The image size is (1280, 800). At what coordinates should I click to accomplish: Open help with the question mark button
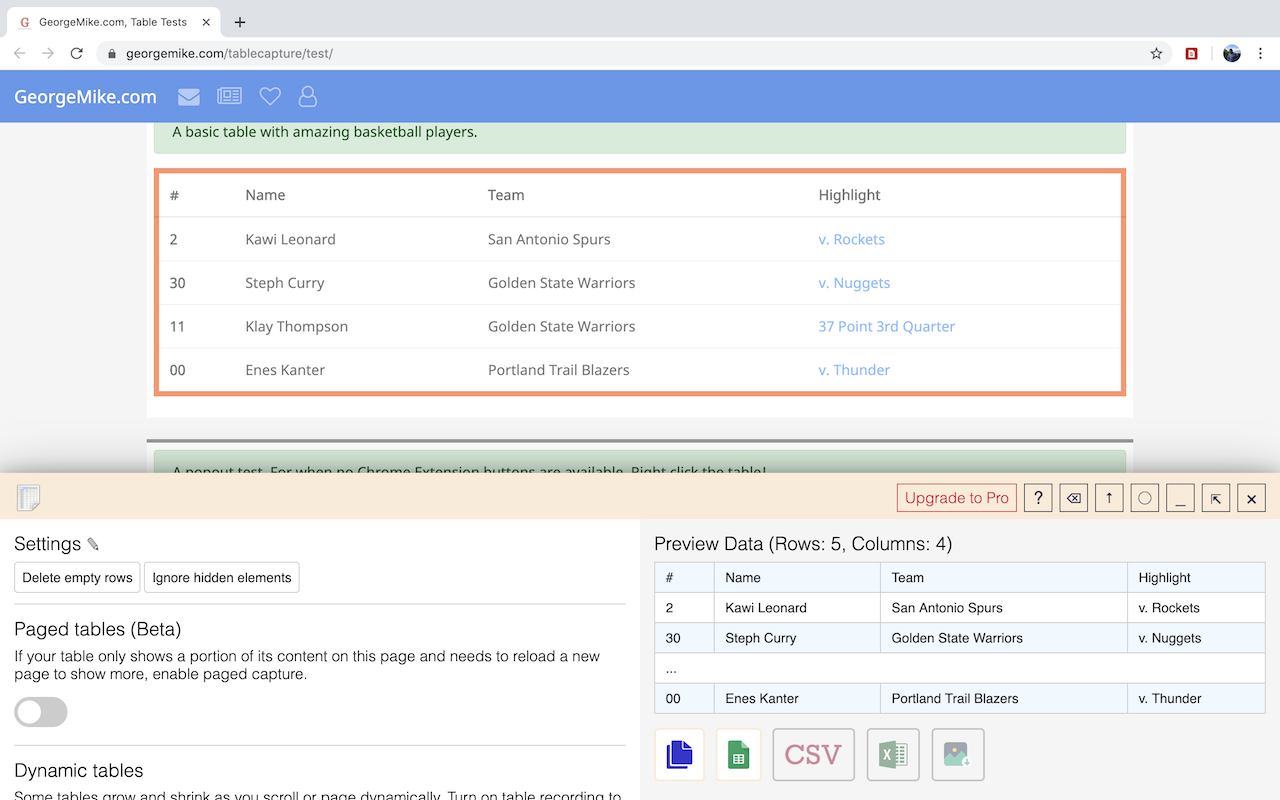tap(1038, 498)
